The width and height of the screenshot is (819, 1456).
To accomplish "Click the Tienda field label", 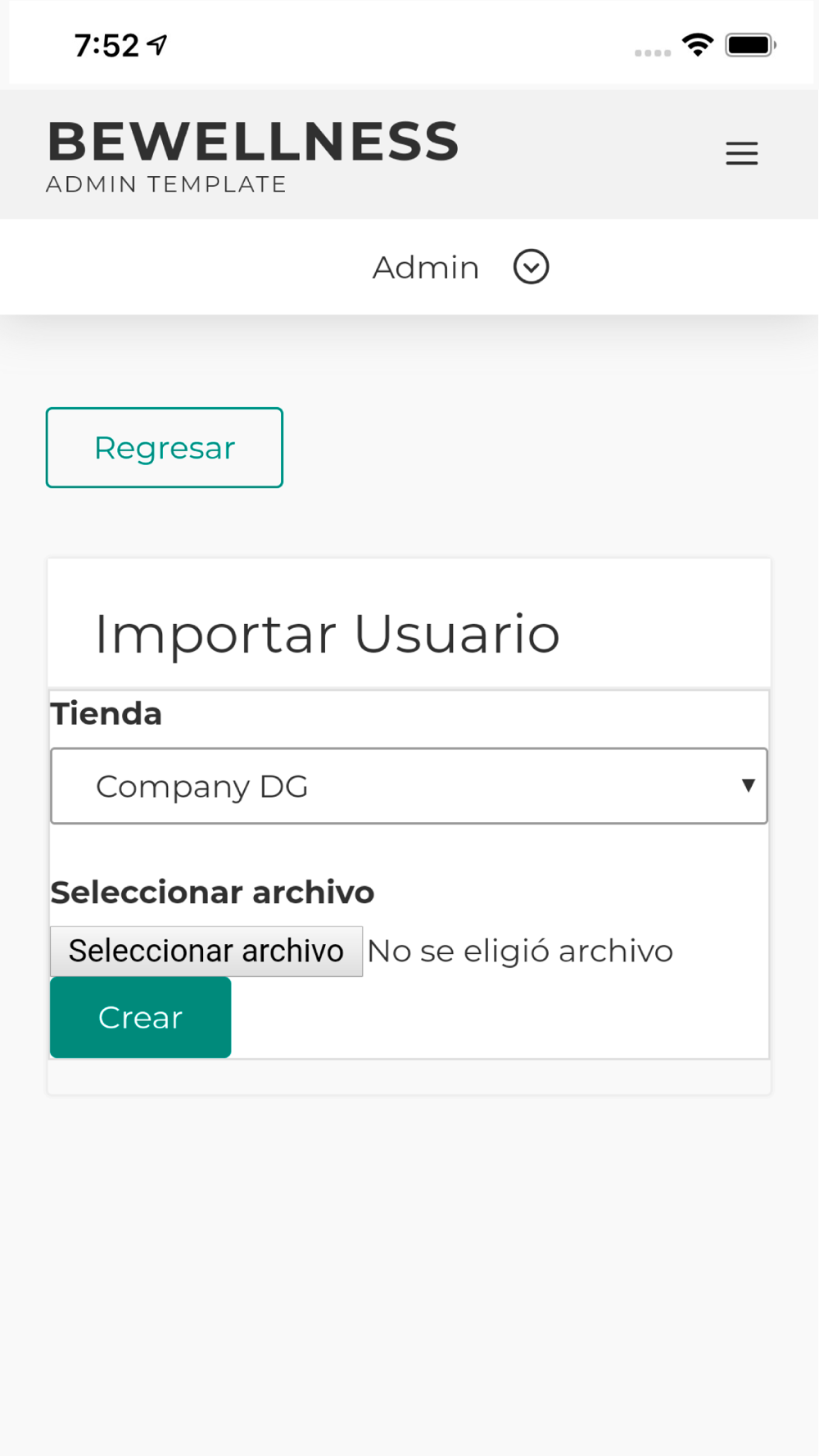I will (x=106, y=714).
